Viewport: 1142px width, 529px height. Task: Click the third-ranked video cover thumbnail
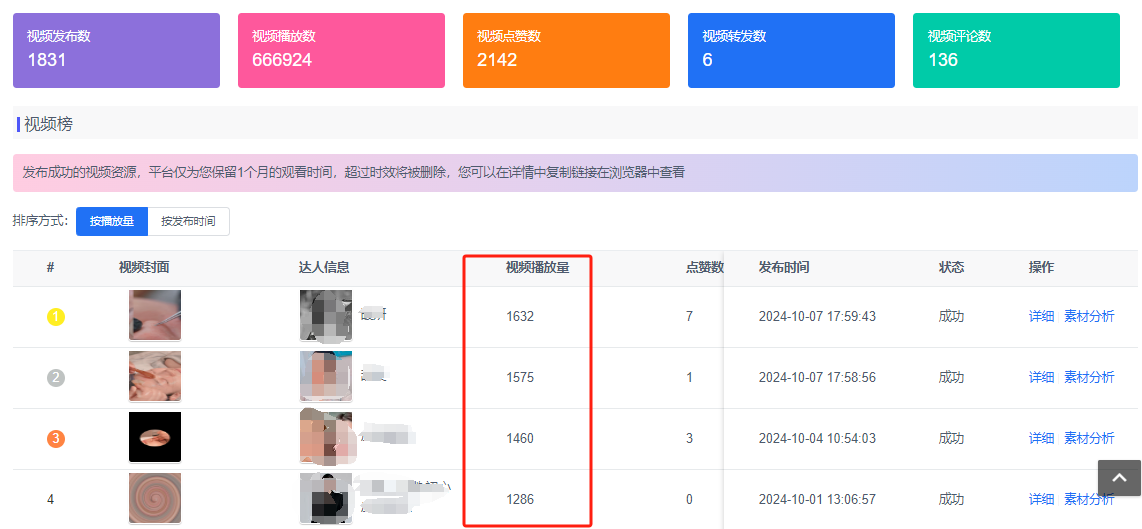(155, 438)
